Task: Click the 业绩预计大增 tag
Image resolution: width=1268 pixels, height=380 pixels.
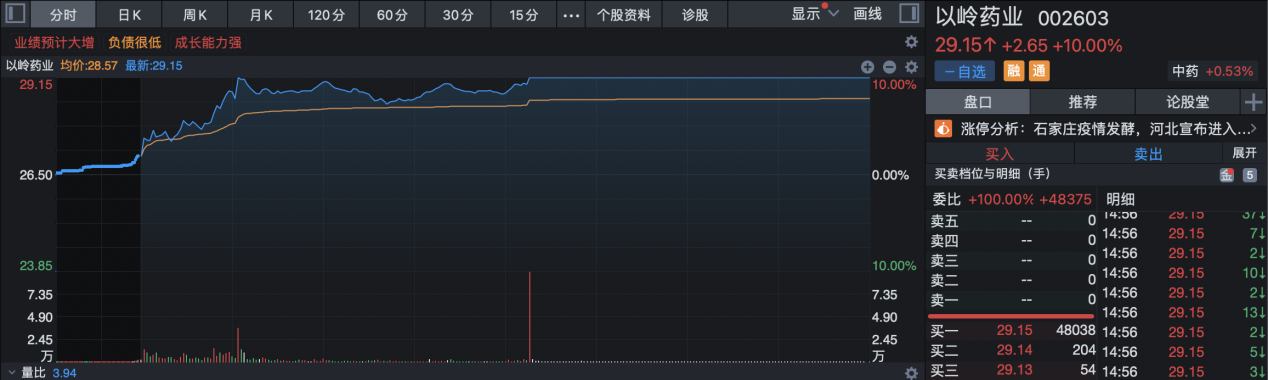Action: (55, 43)
